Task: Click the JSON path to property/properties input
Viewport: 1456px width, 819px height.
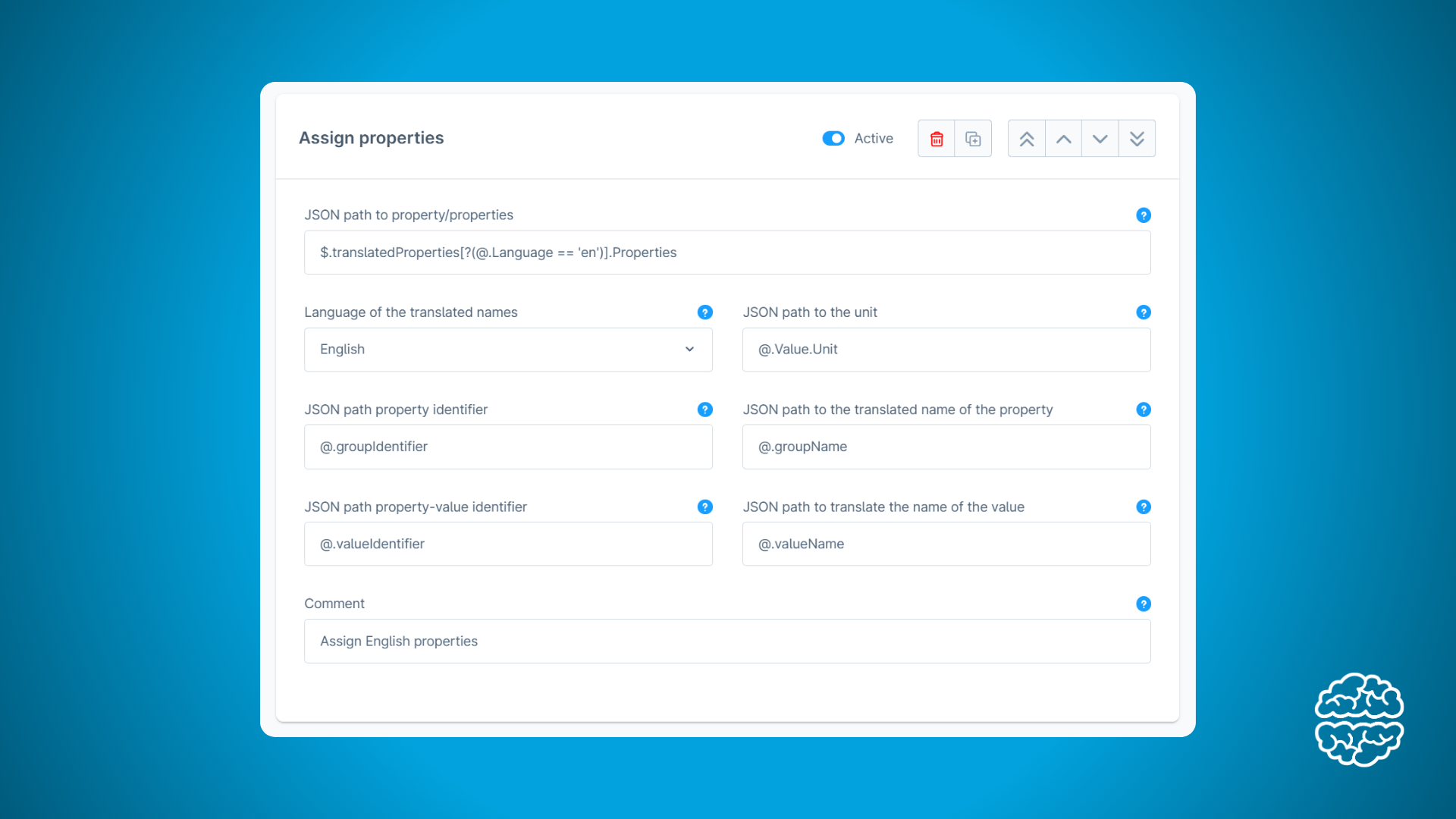Action: (x=727, y=253)
